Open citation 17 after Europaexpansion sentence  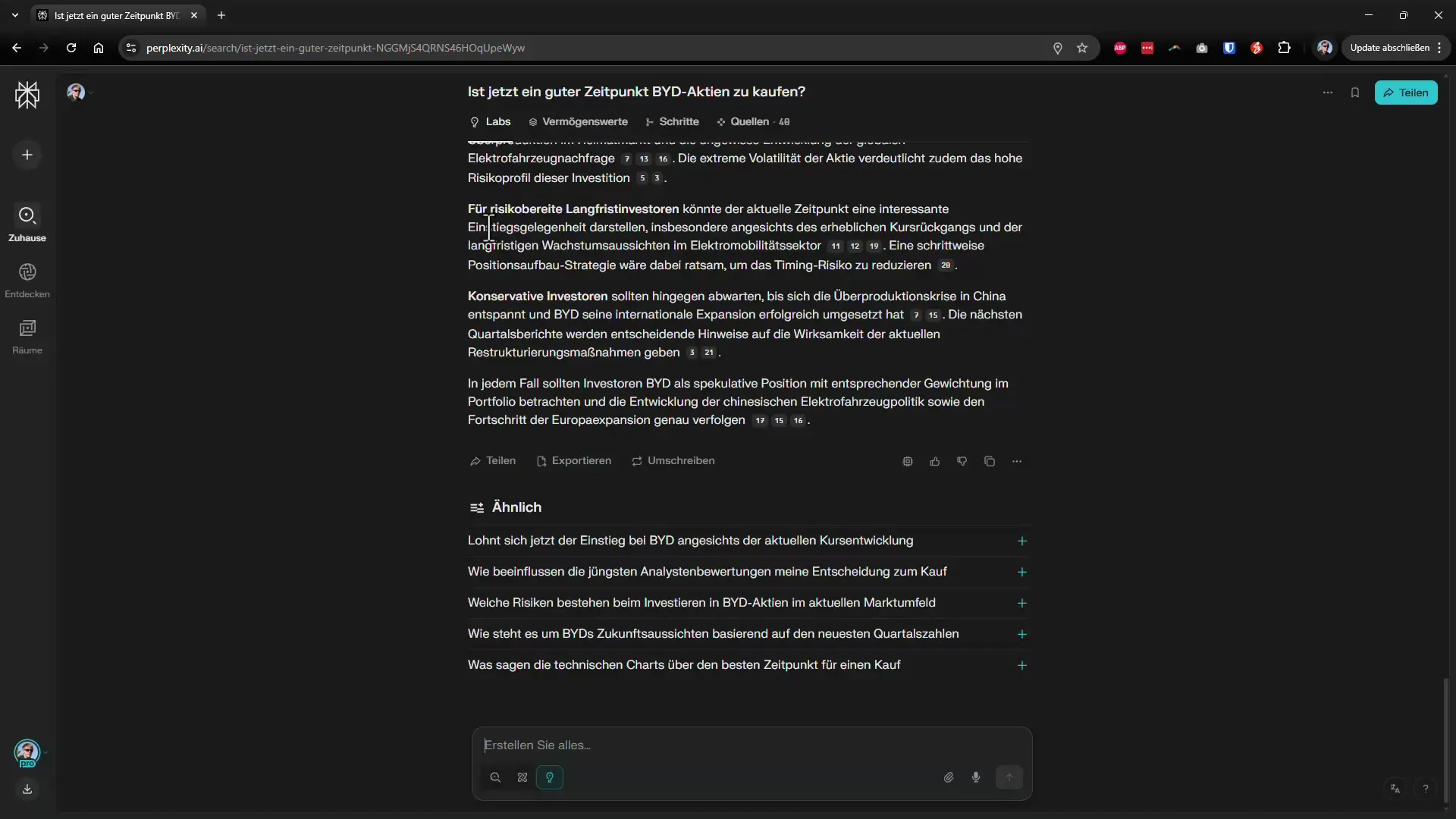point(760,421)
